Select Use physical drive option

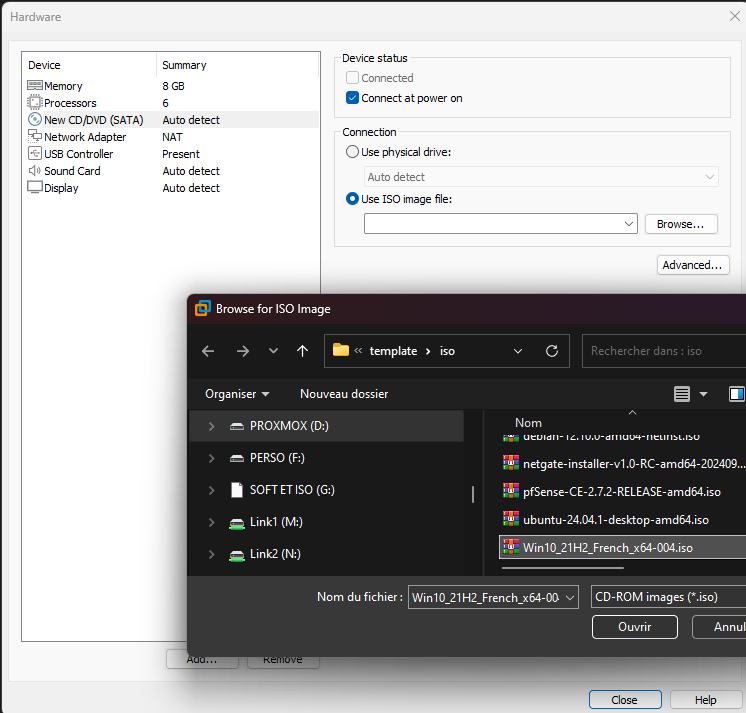click(352, 152)
